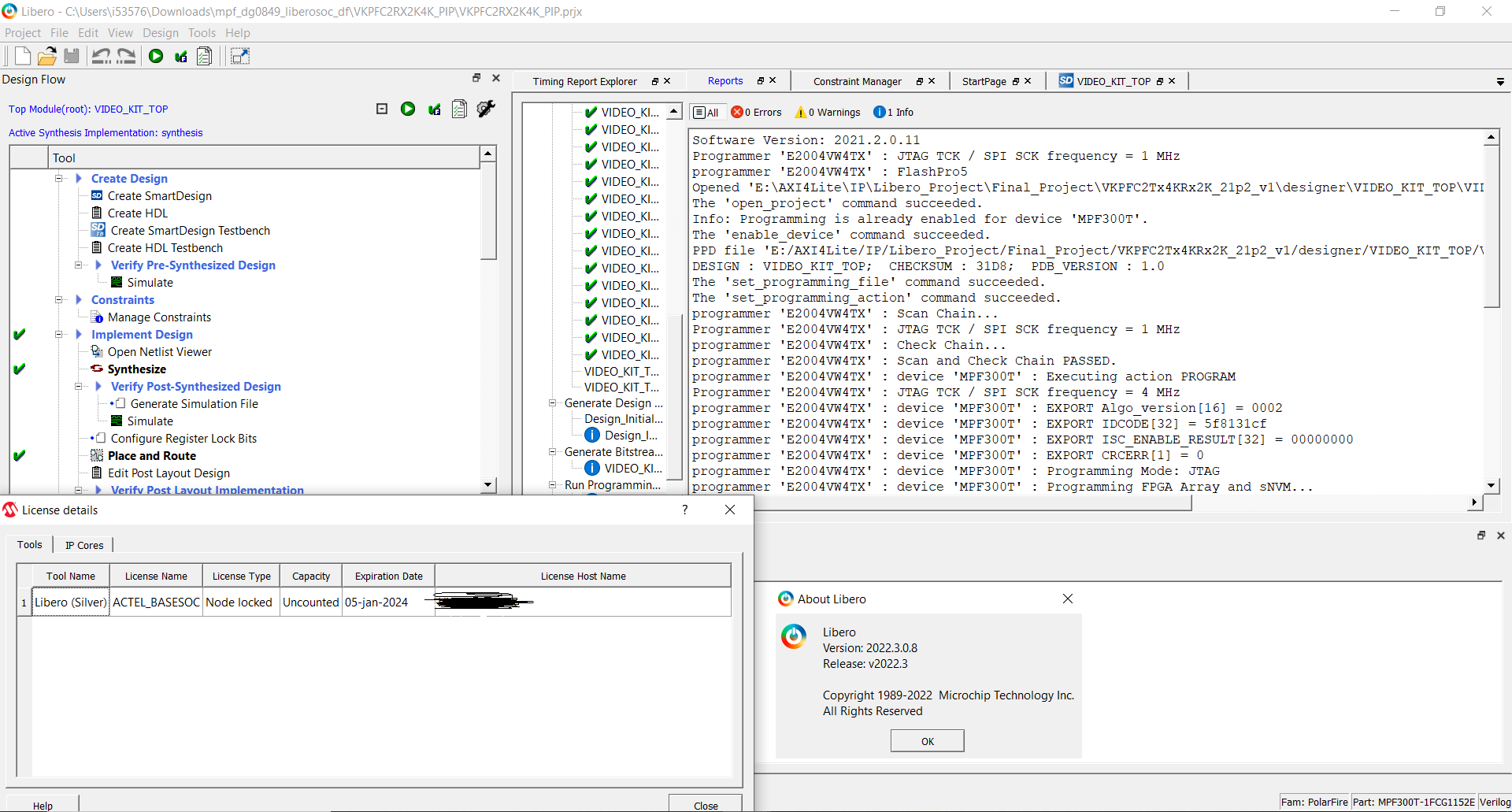Close the License details dialog via Close button
The height and width of the screenshot is (812, 1512).
click(705, 804)
